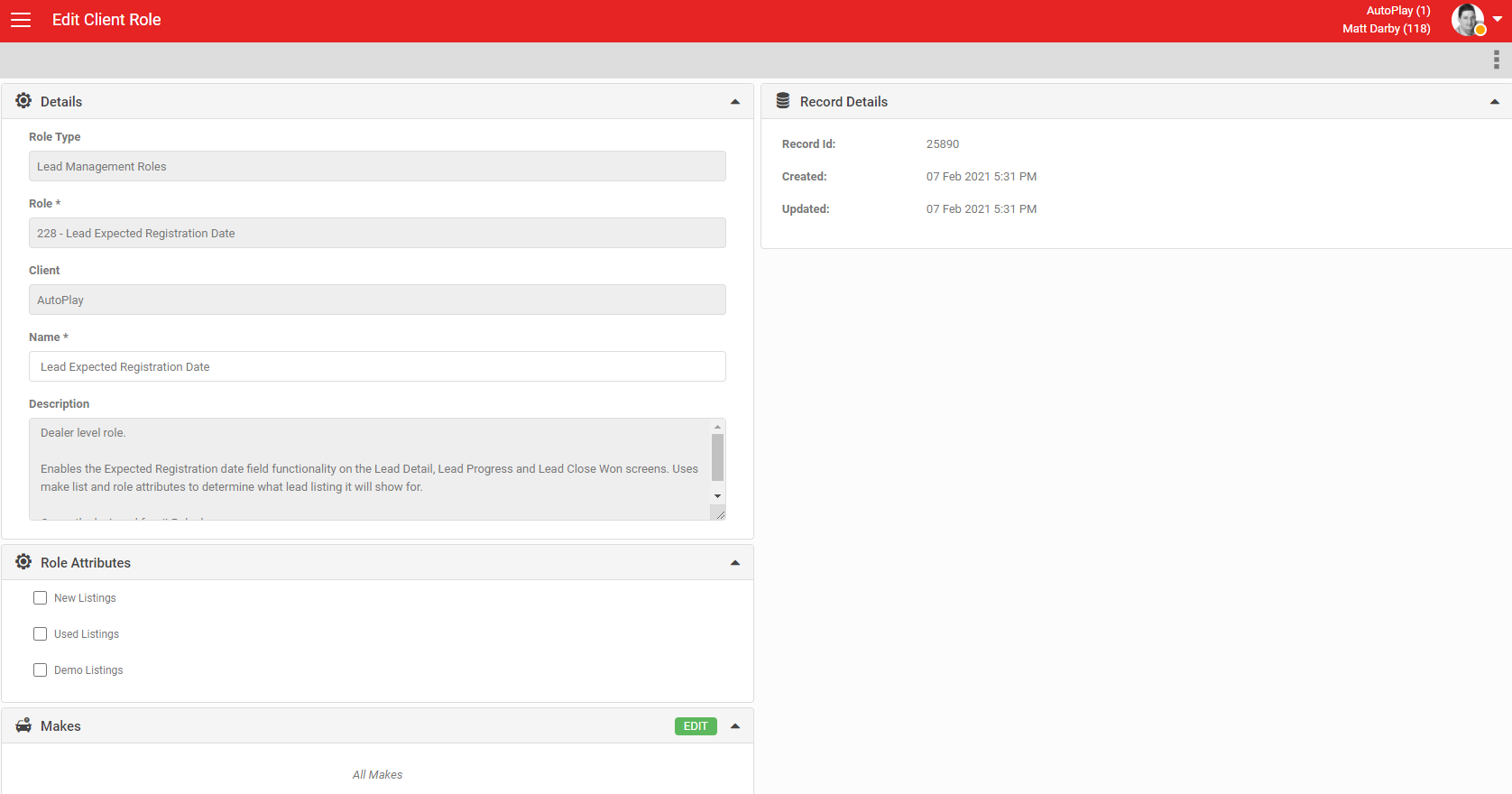This screenshot has width=1512, height=794.
Task: Click the Makes heading text
Action: (60, 726)
